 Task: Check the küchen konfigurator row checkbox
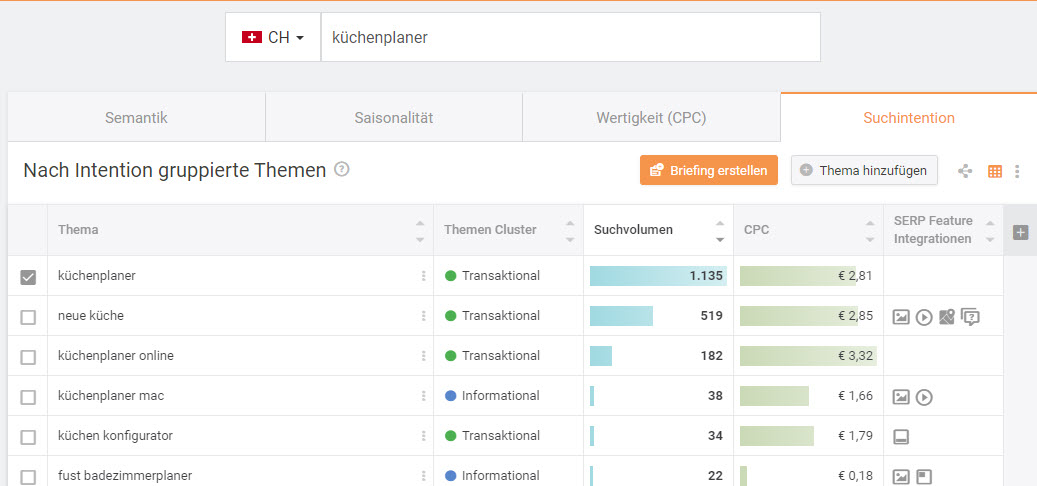pos(28,437)
